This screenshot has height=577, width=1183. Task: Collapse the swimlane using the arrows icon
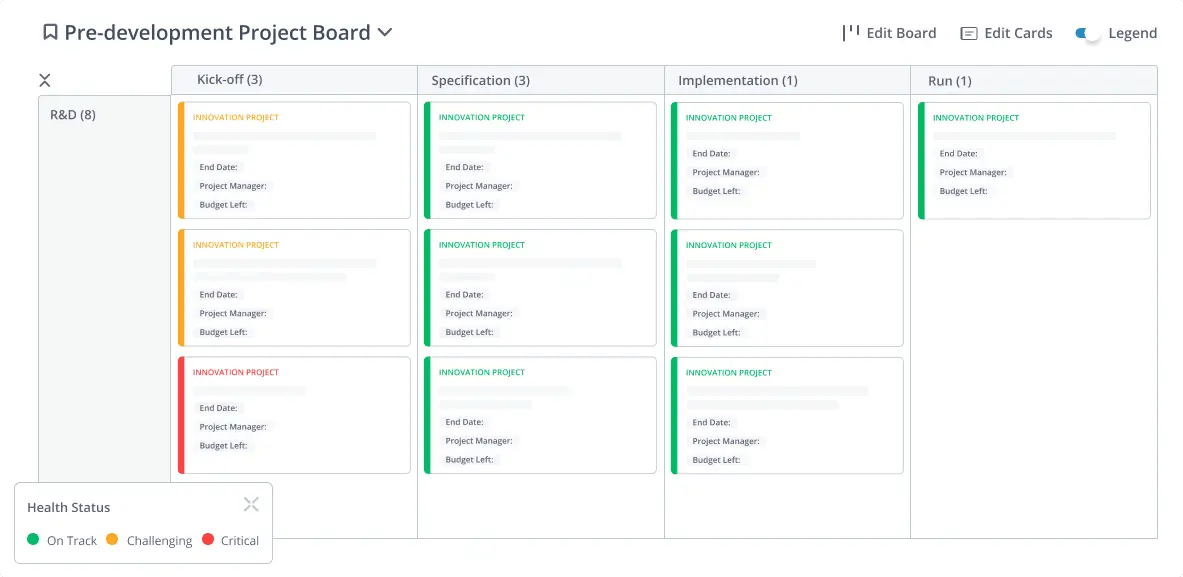click(45, 80)
